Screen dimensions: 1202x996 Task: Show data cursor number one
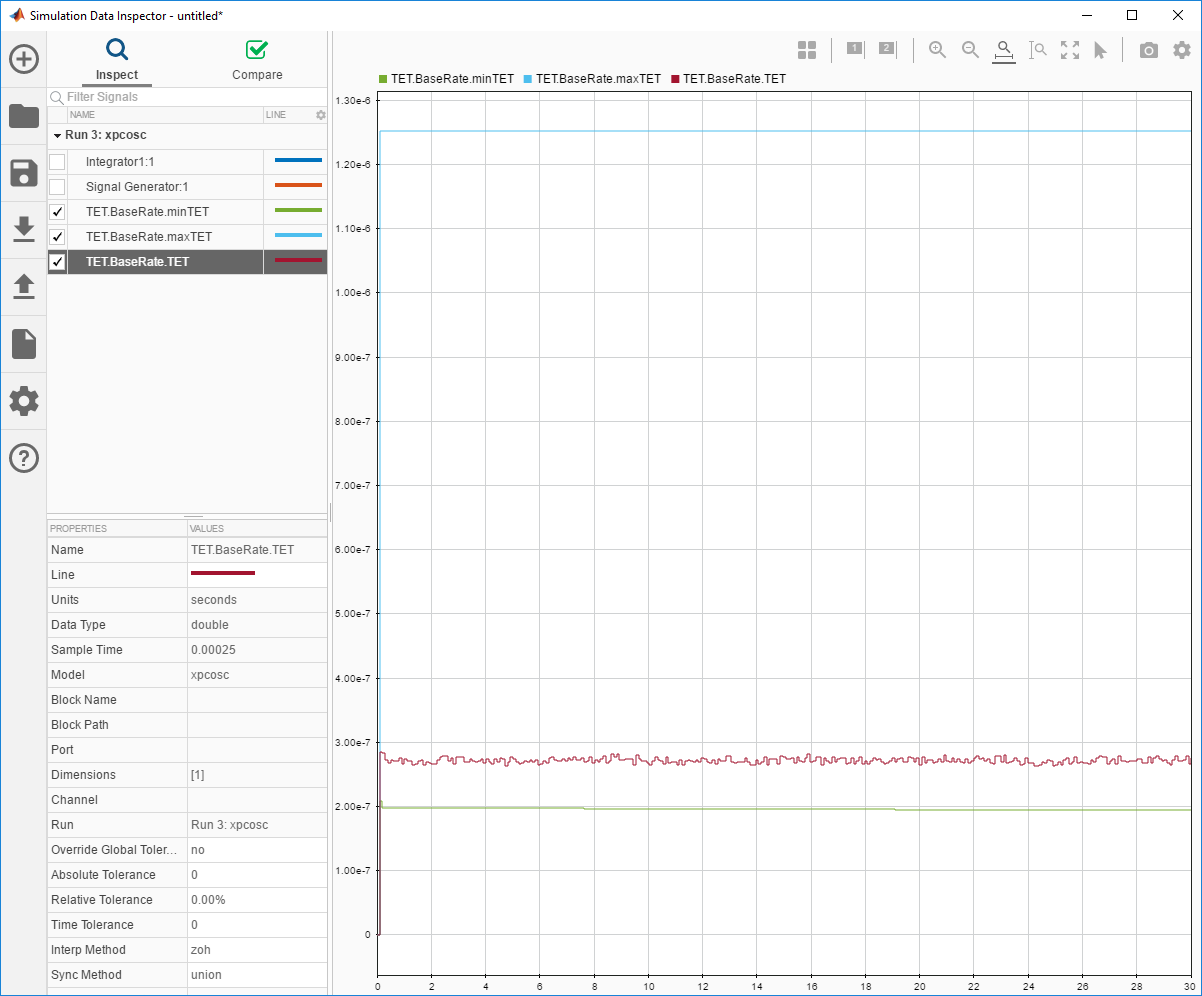tap(855, 49)
